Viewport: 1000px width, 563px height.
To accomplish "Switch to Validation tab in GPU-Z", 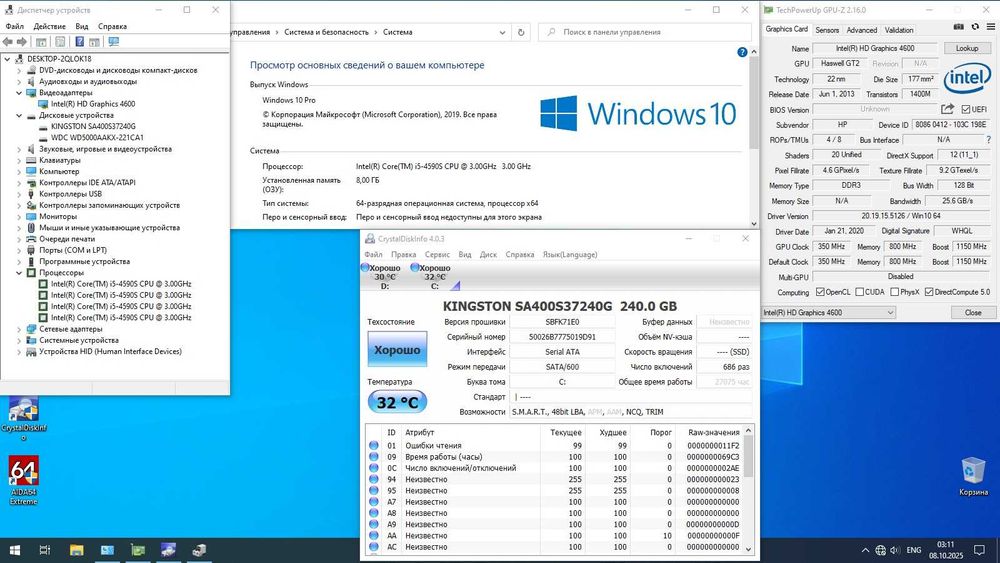I will (899, 30).
